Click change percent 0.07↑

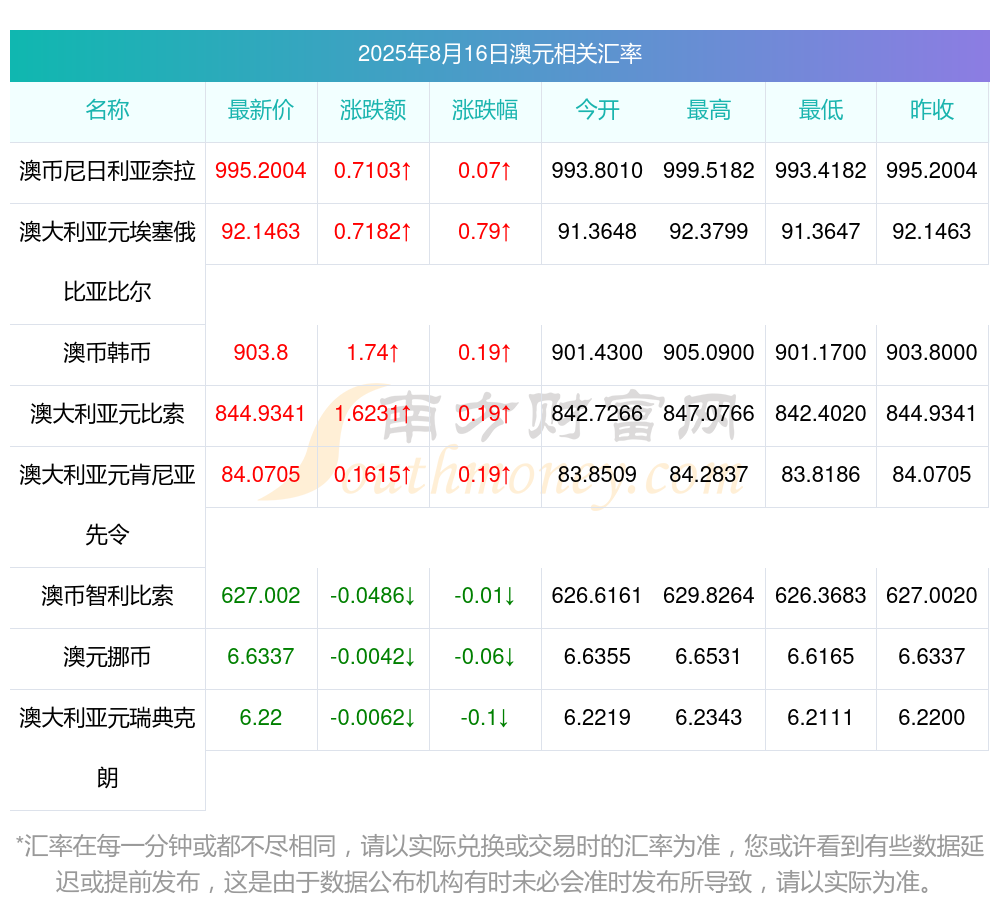pos(485,171)
